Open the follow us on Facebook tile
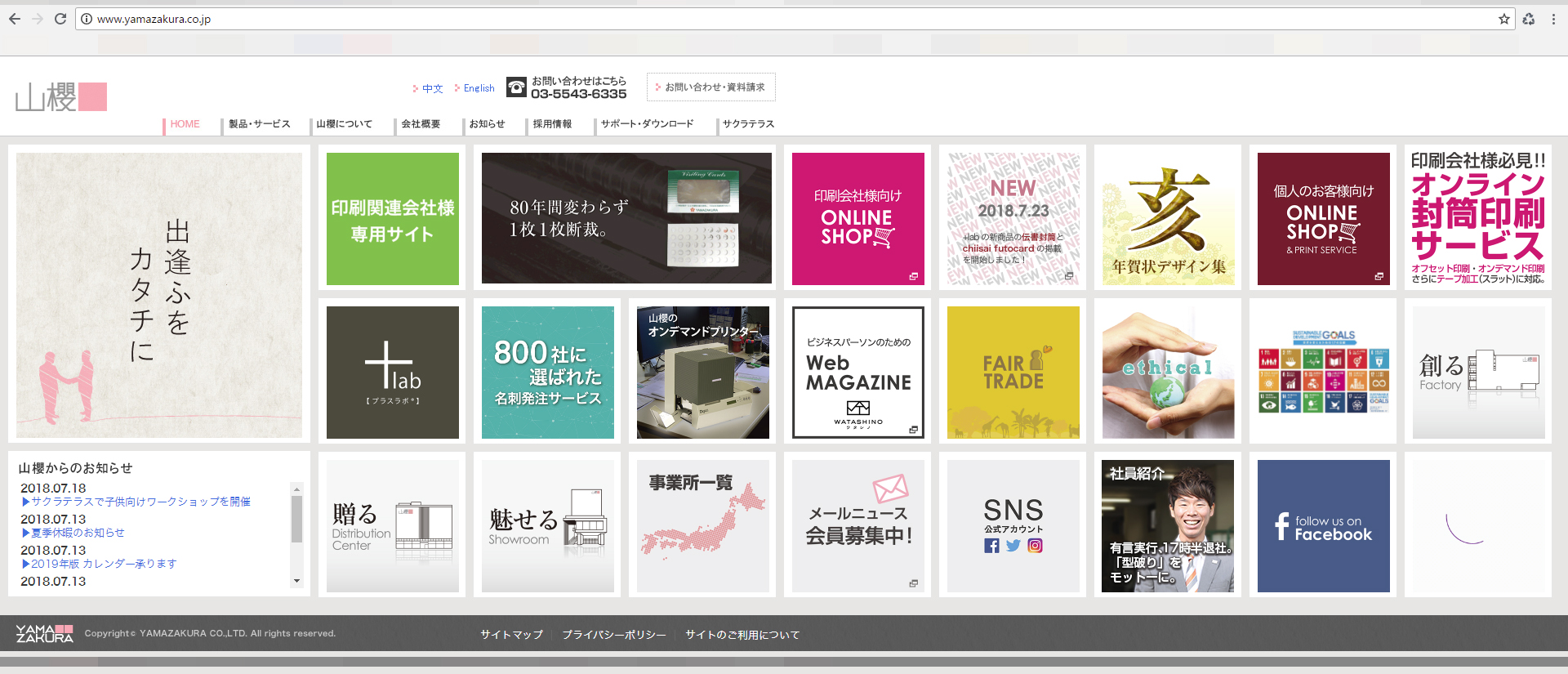1568x674 pixels. click(x=1323, y=526)
